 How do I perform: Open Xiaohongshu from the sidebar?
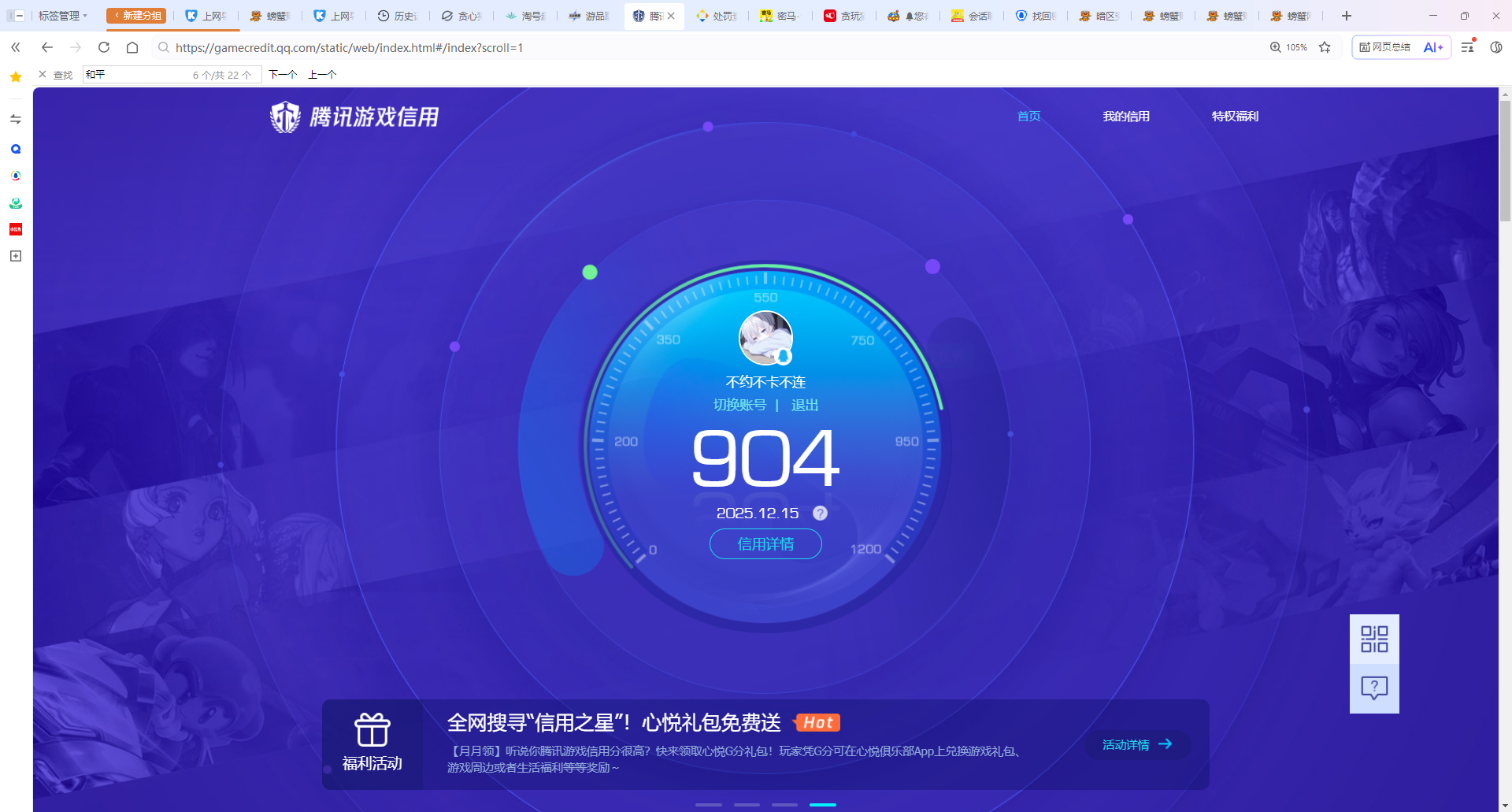click(15, 229)
